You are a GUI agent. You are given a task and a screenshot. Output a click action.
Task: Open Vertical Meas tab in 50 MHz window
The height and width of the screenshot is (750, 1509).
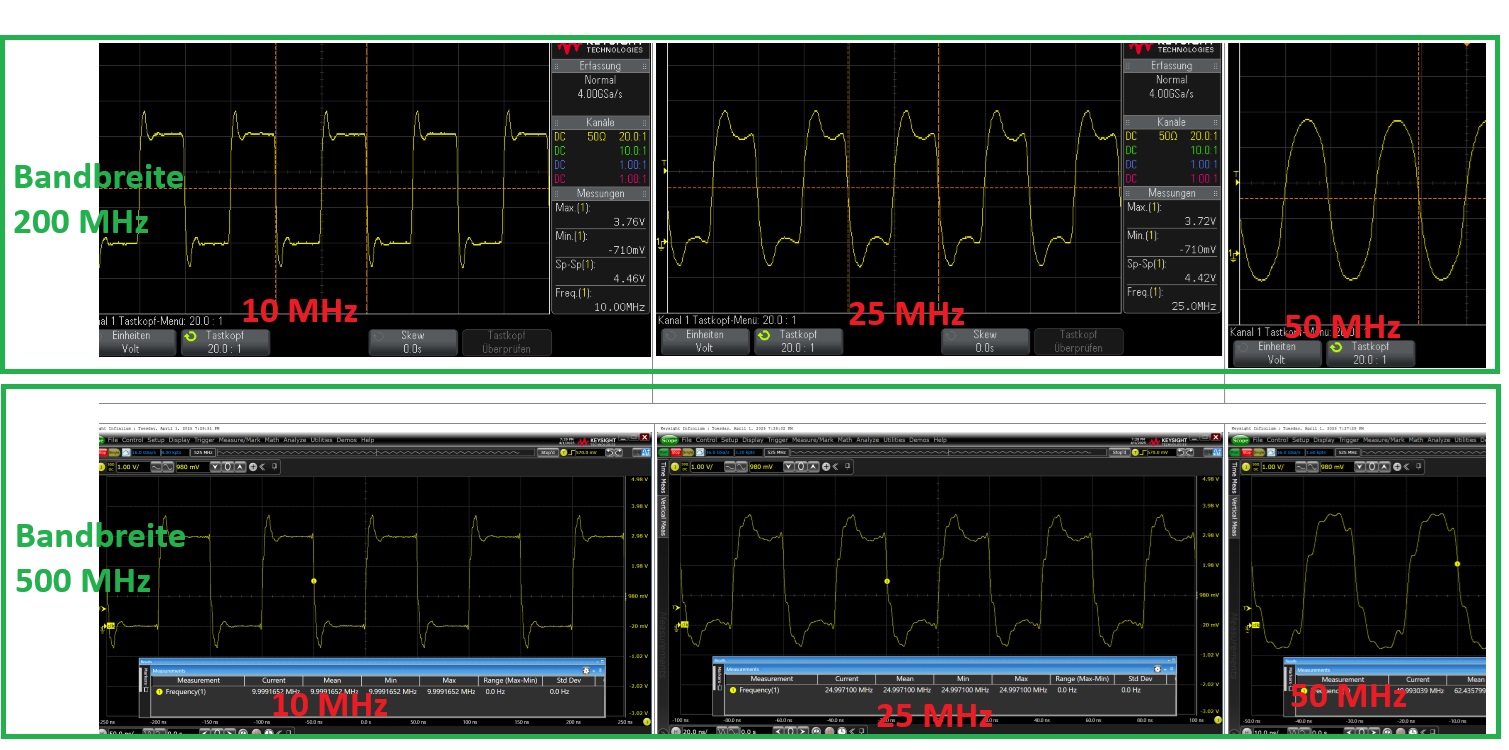pos(1234,517)
